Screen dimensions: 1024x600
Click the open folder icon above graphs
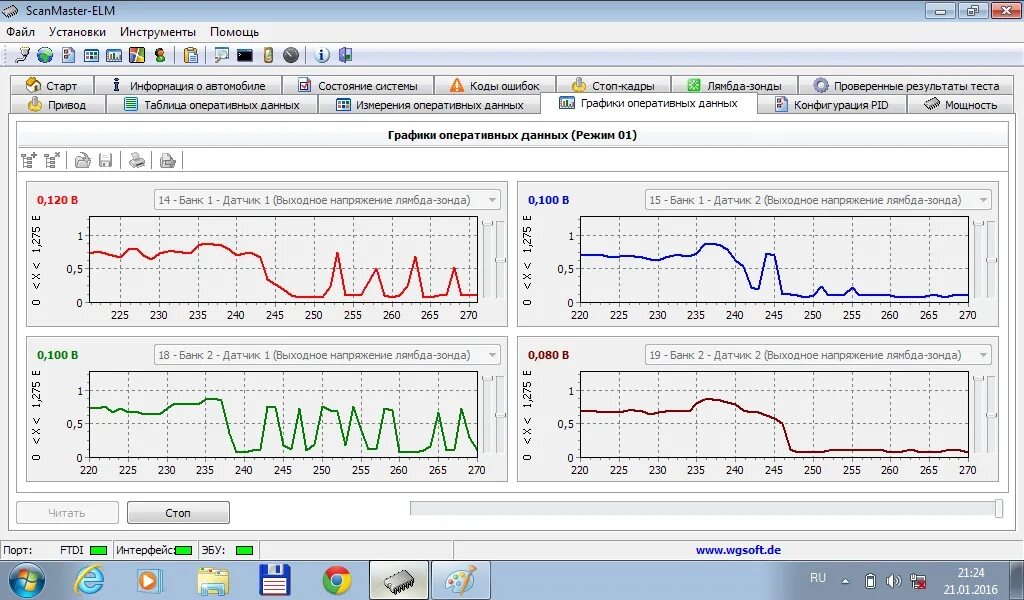click(x=82, y=160)
